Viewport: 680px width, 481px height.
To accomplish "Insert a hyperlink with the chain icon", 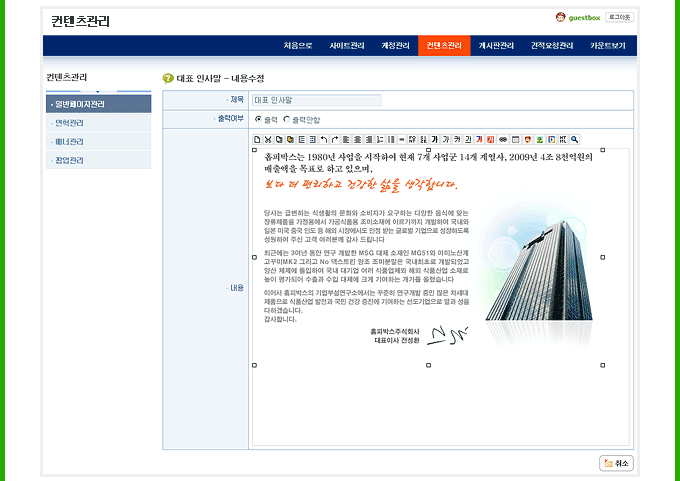I will tap(503, 139).
